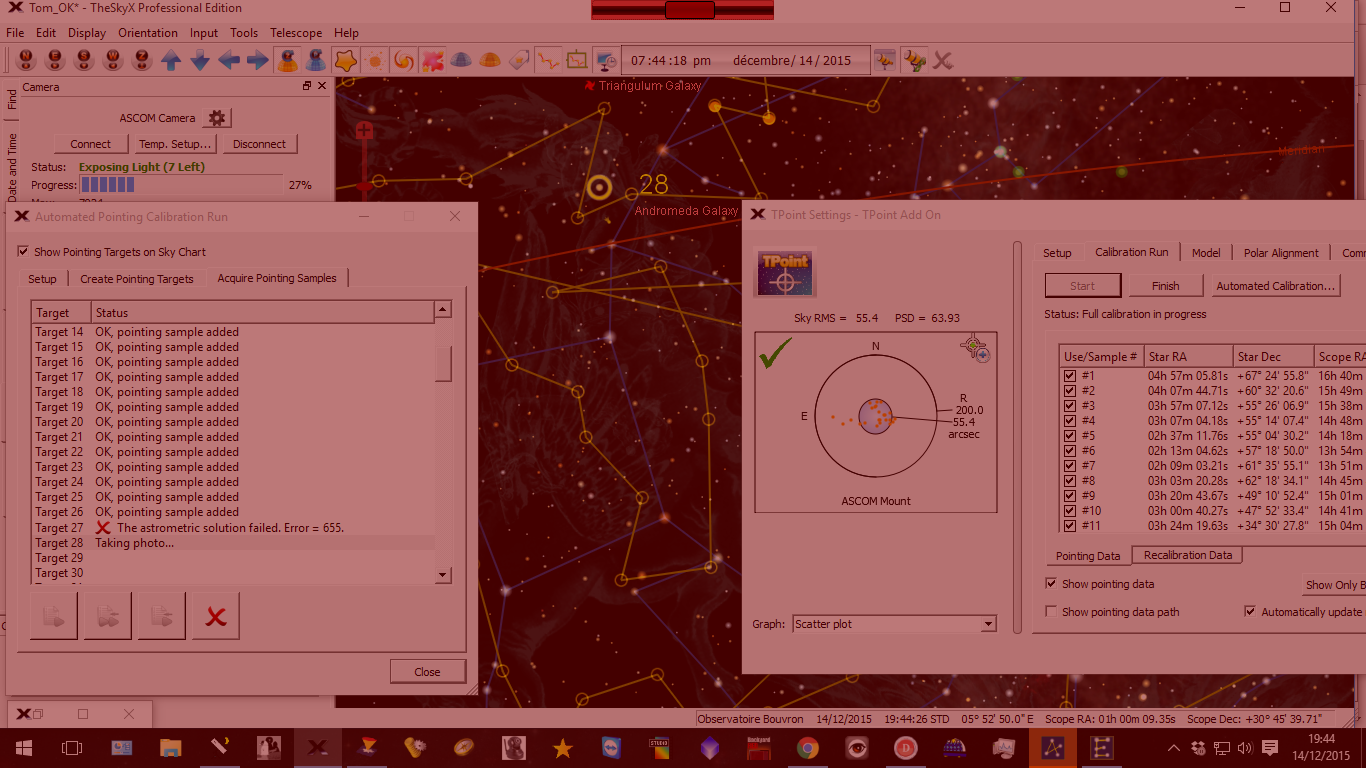Screen dimensions: 1366x768
Task: Switch to TPoint Model tab
Action: pyautogui.click(x=1206, y=253)
